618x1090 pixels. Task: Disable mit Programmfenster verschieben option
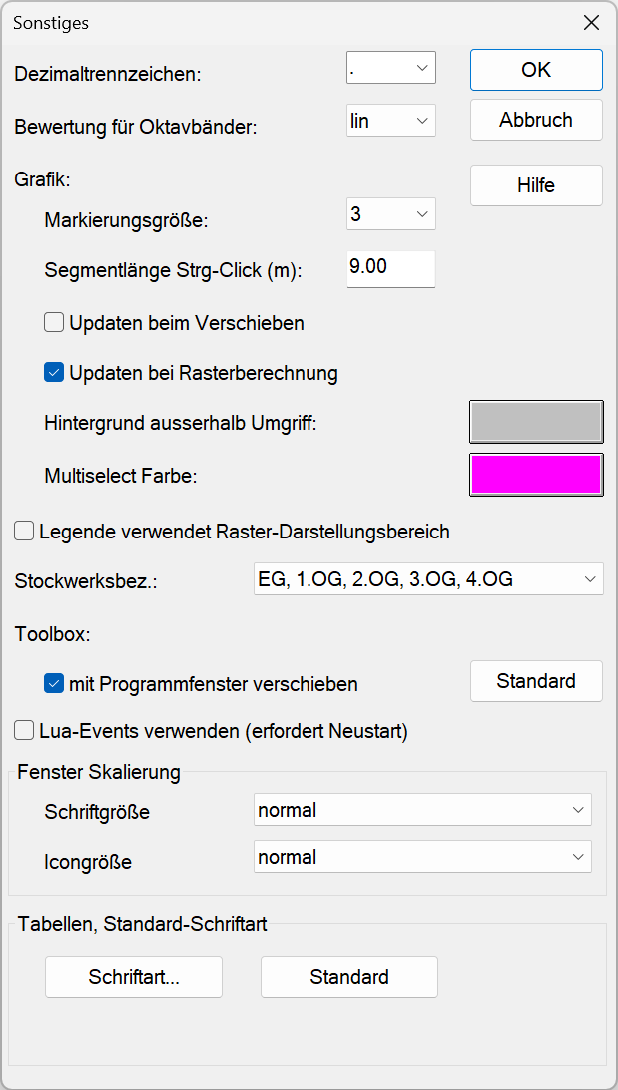pos(54,684)
